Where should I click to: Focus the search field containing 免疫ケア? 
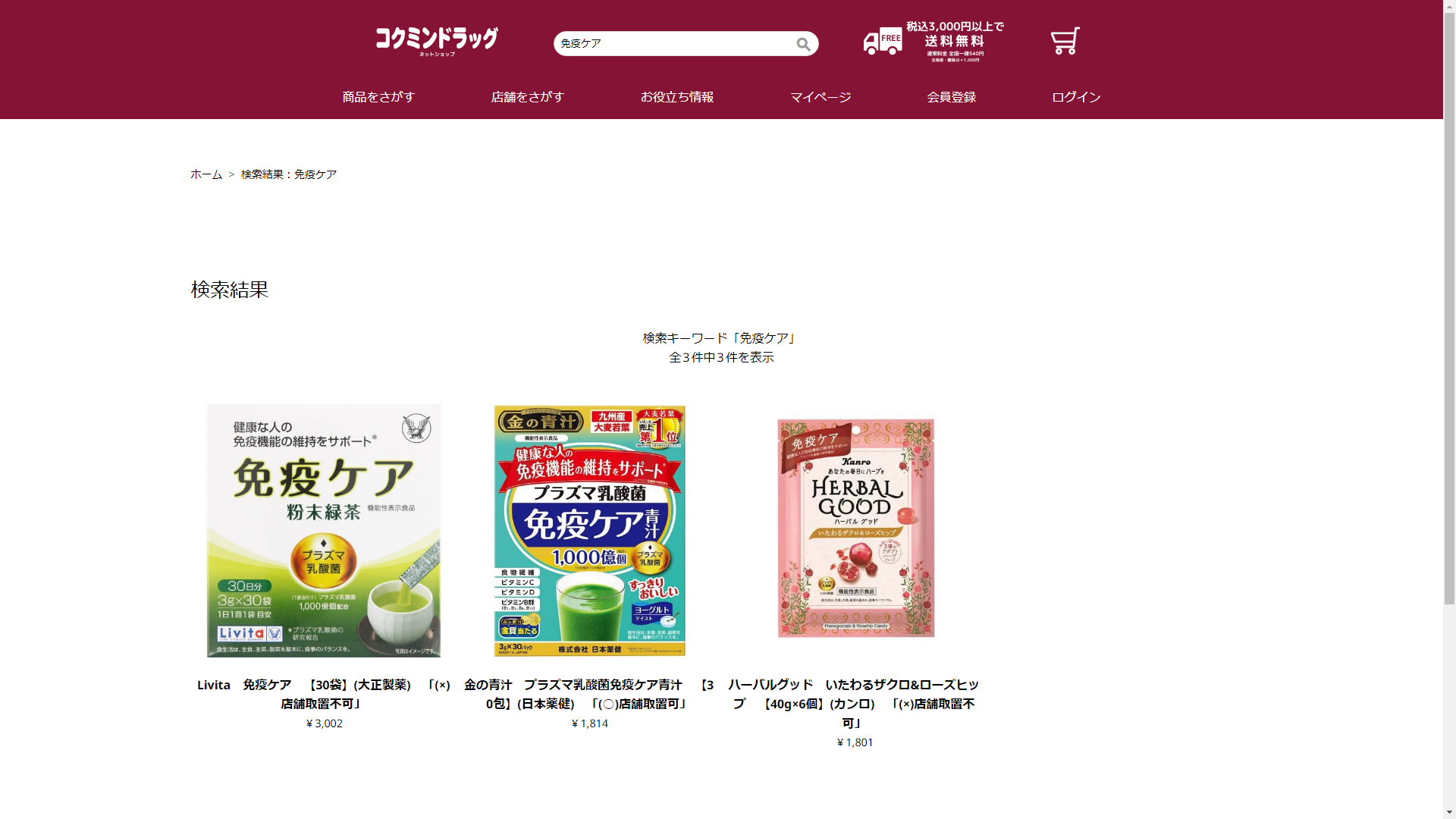point(673,43)
